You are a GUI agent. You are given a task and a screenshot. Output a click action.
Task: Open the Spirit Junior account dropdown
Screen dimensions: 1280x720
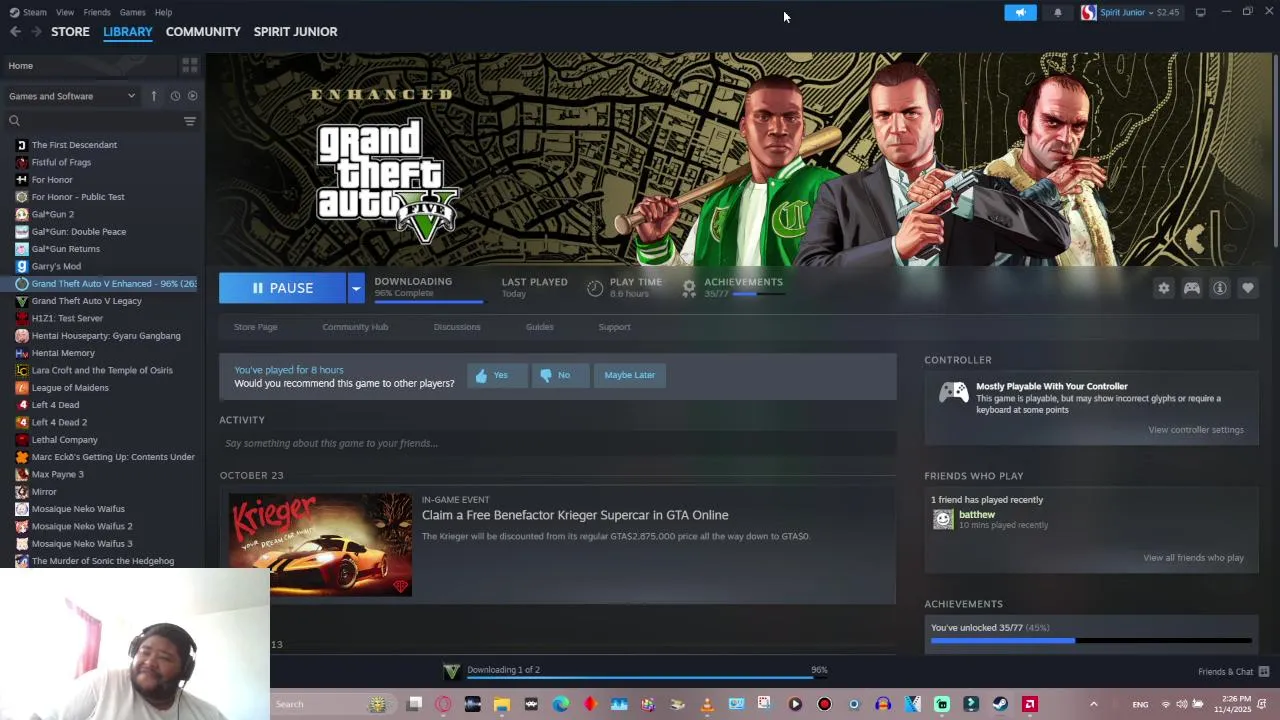click(1130, 12)
